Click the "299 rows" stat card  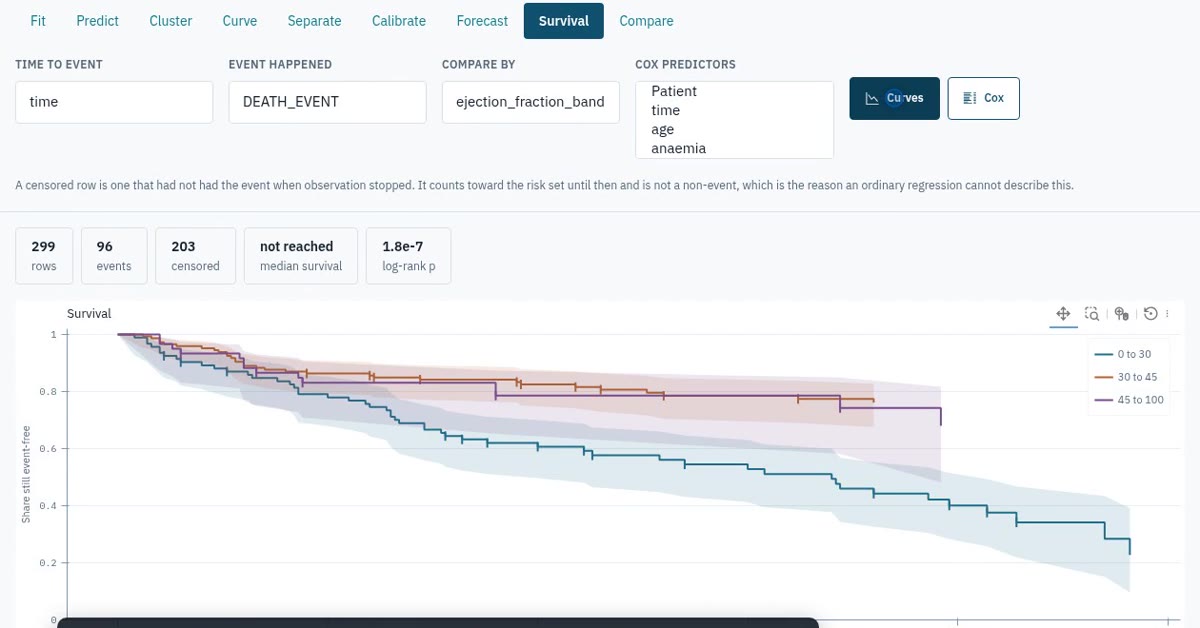pos(44,256)
